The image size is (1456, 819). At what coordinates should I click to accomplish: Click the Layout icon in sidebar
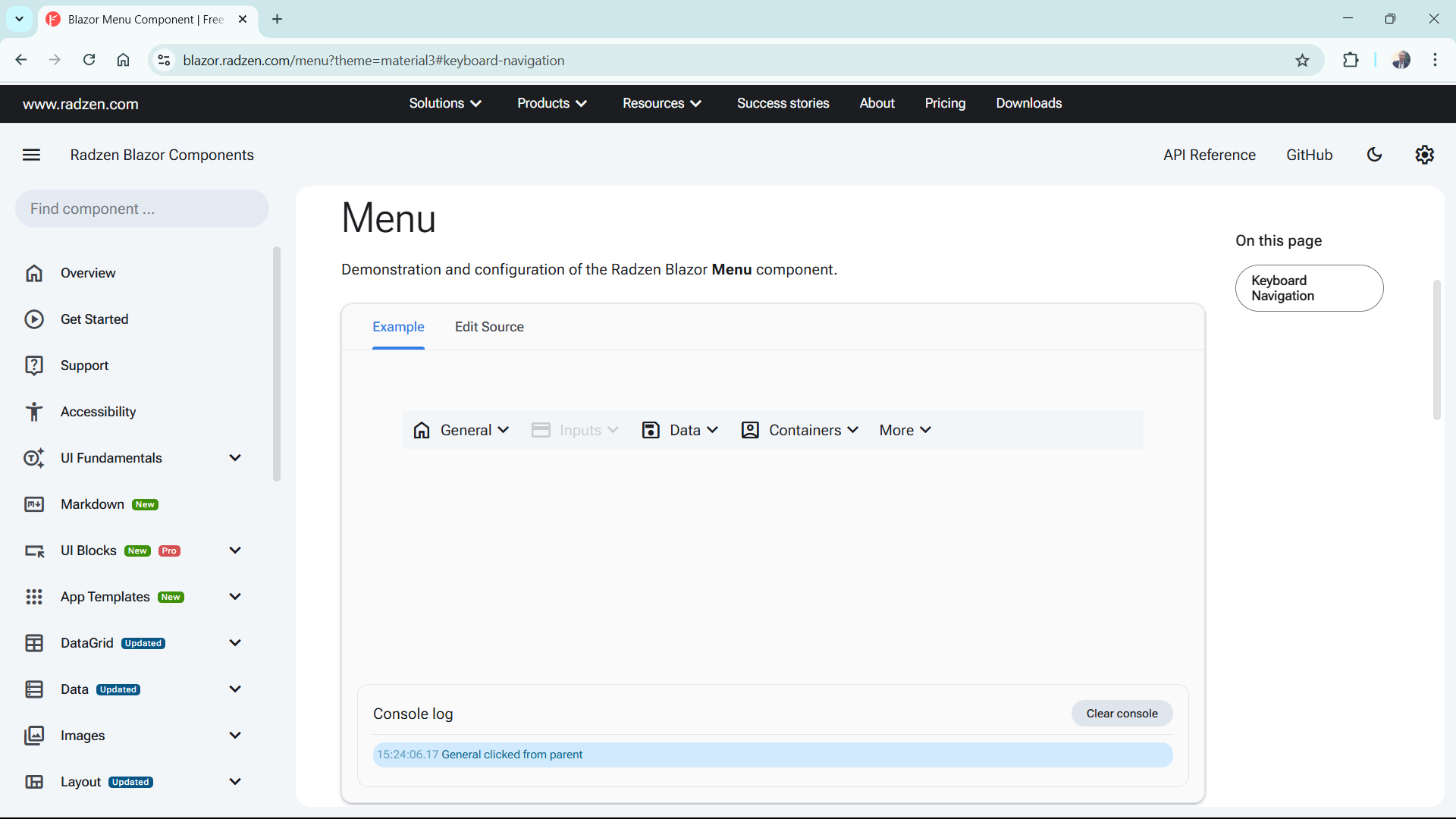tap(34, 782)
